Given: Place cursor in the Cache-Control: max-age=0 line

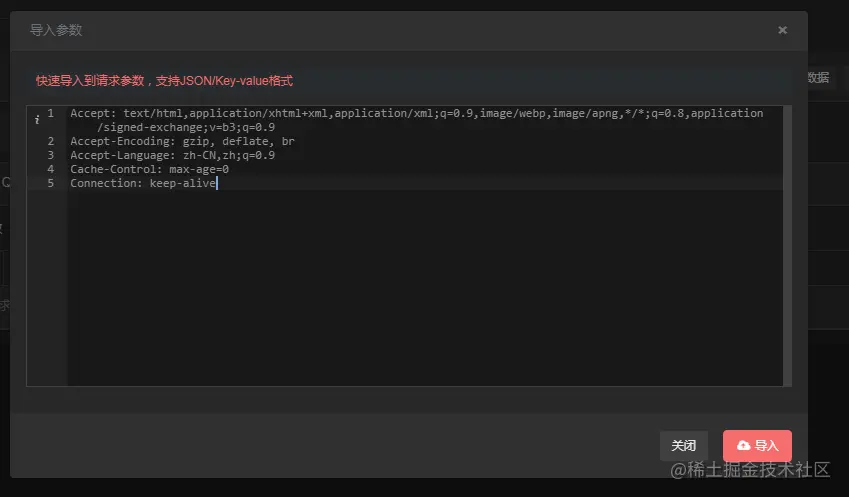Looking at the screenshot, I should (149, 169).
